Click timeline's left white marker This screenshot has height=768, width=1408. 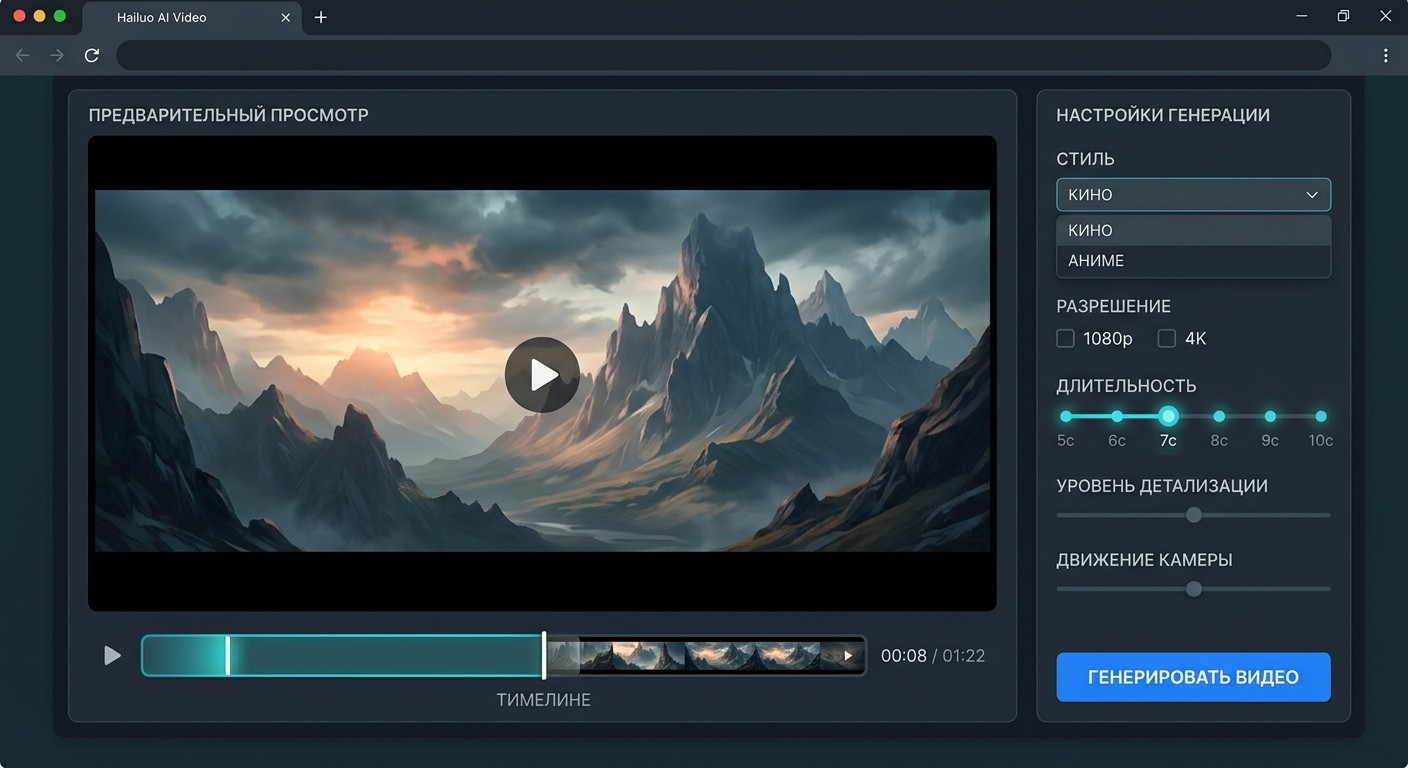tap(228, 655)
